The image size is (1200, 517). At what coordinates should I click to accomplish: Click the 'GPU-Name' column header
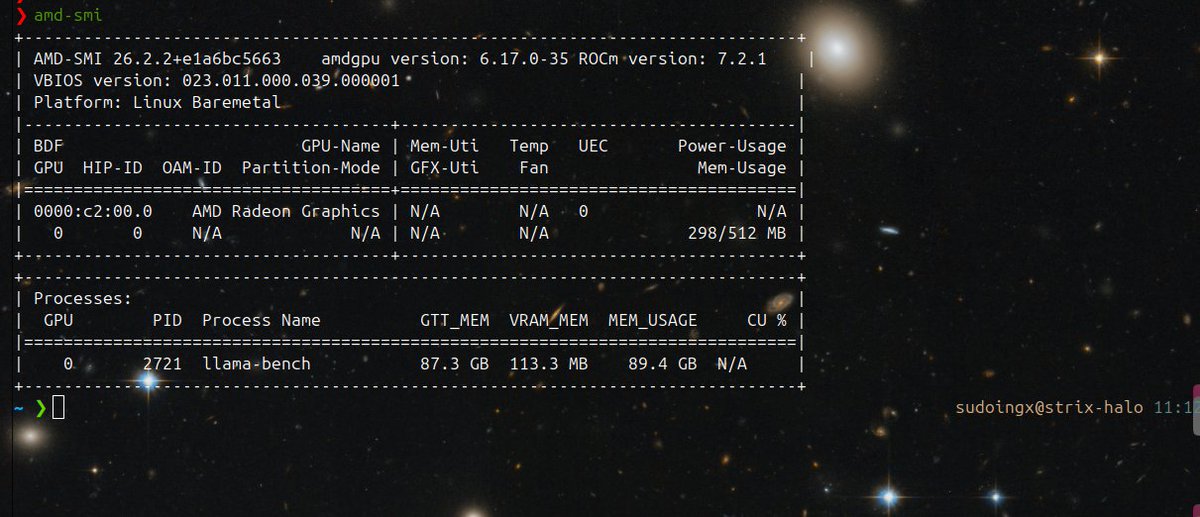341,146
